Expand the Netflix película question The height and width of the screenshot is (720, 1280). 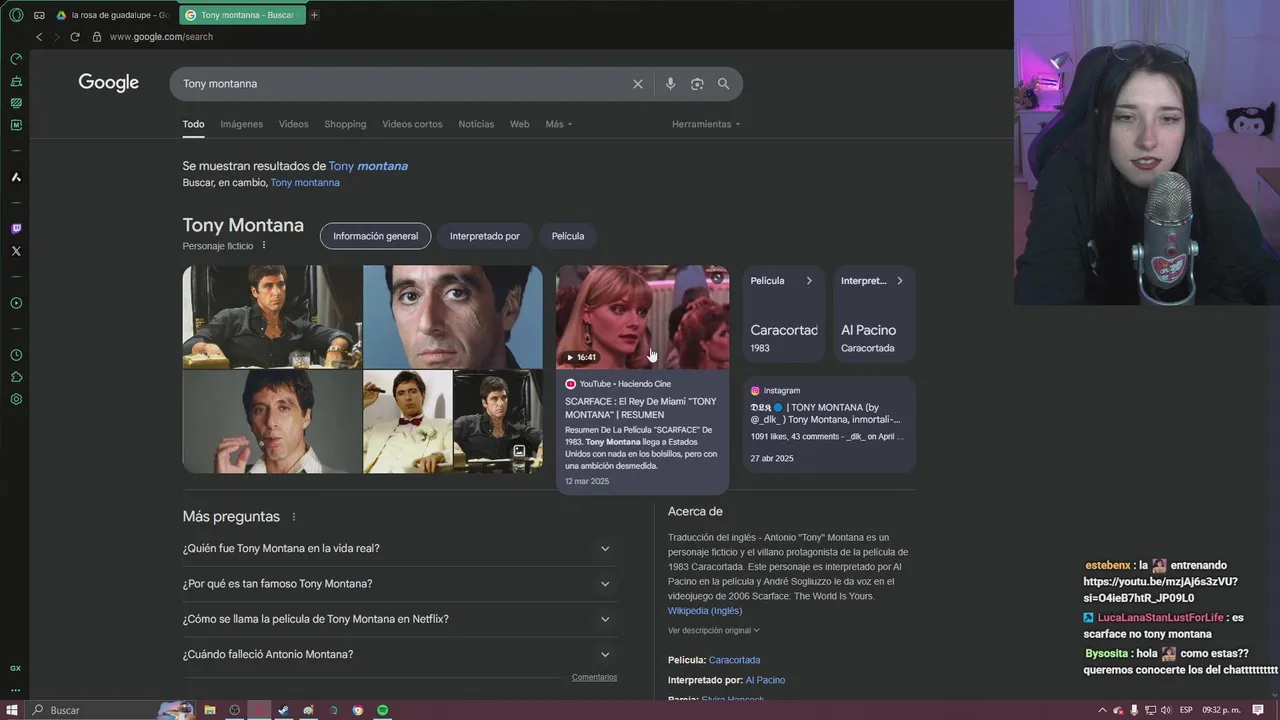[398, 619]
